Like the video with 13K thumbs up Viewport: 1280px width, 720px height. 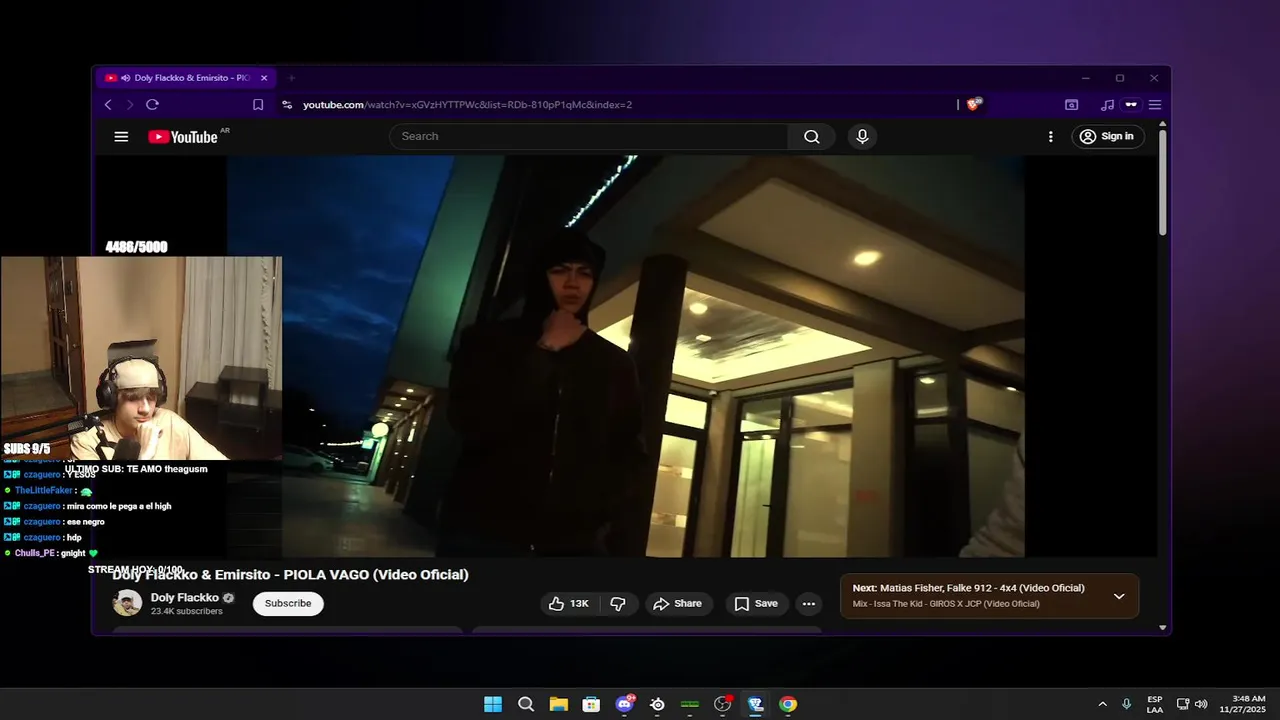click(568, 603)
